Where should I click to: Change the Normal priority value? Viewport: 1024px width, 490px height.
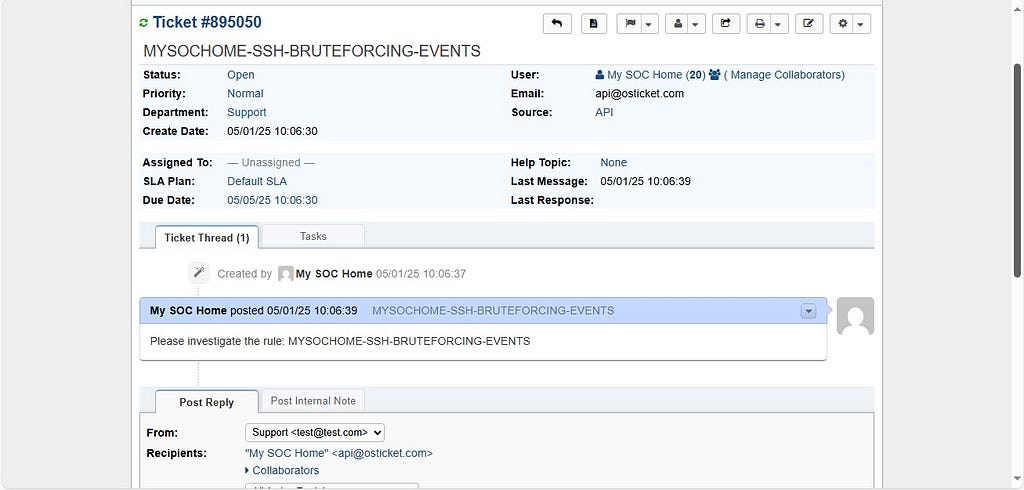coord(246,93)
